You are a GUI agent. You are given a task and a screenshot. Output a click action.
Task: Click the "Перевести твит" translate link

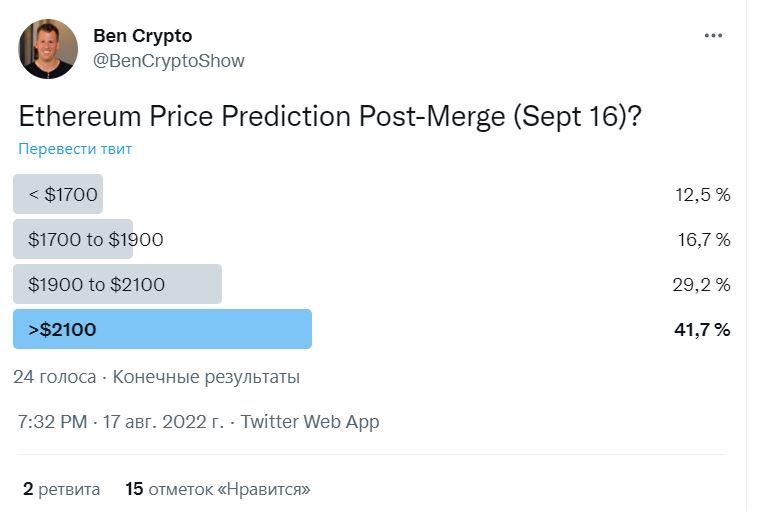click(x=75, y=149)
